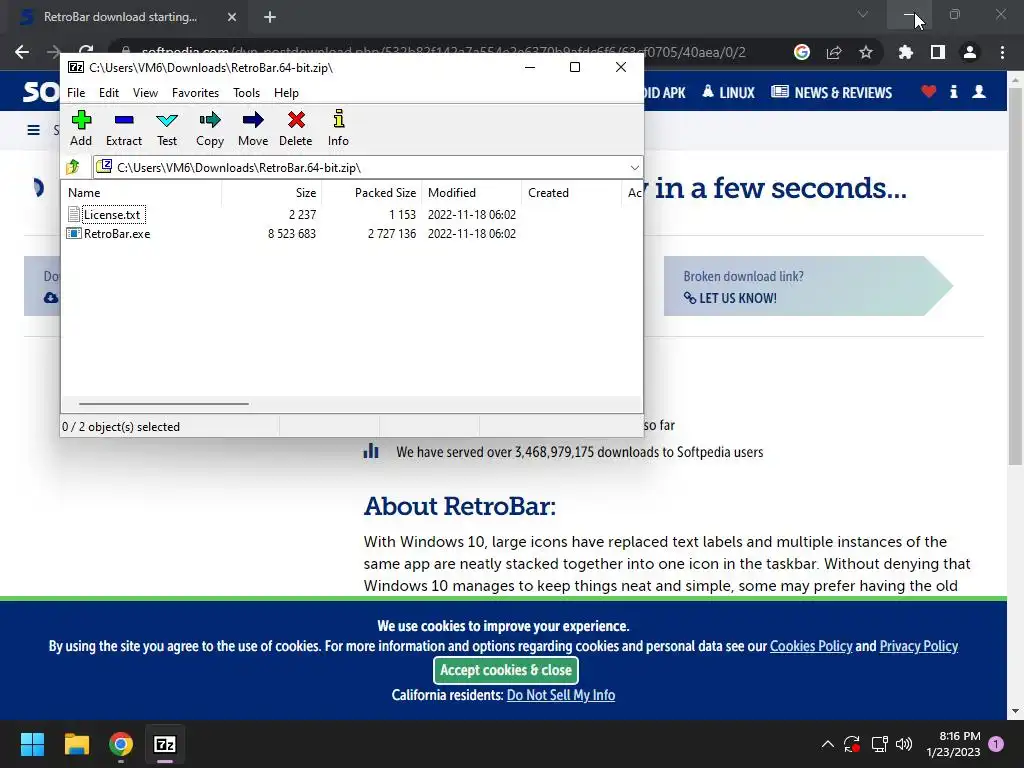Click packed size 2 727 136
1024x768 pixels.
click(x=392, y=234)
